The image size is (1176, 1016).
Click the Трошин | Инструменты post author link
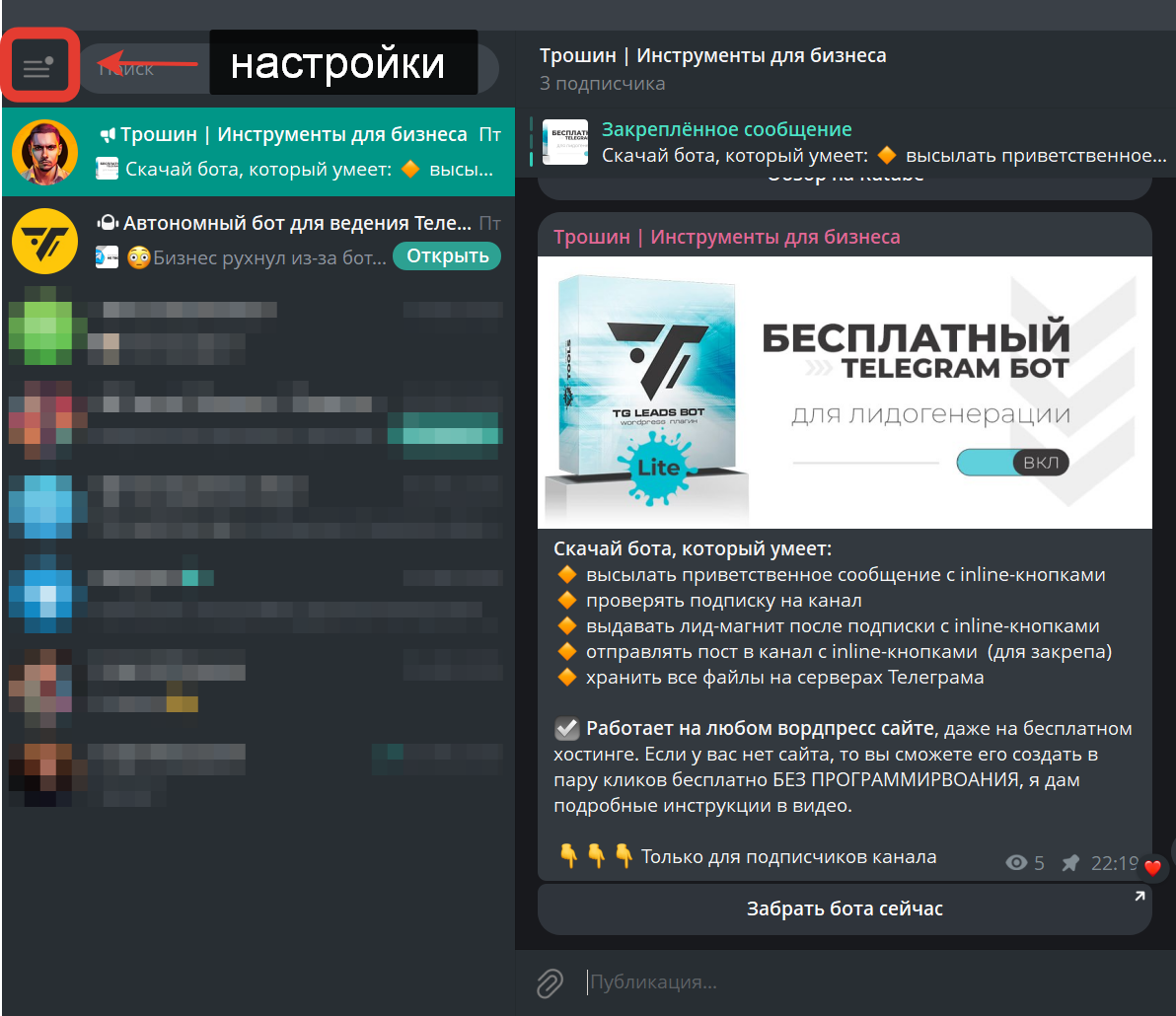726,237
